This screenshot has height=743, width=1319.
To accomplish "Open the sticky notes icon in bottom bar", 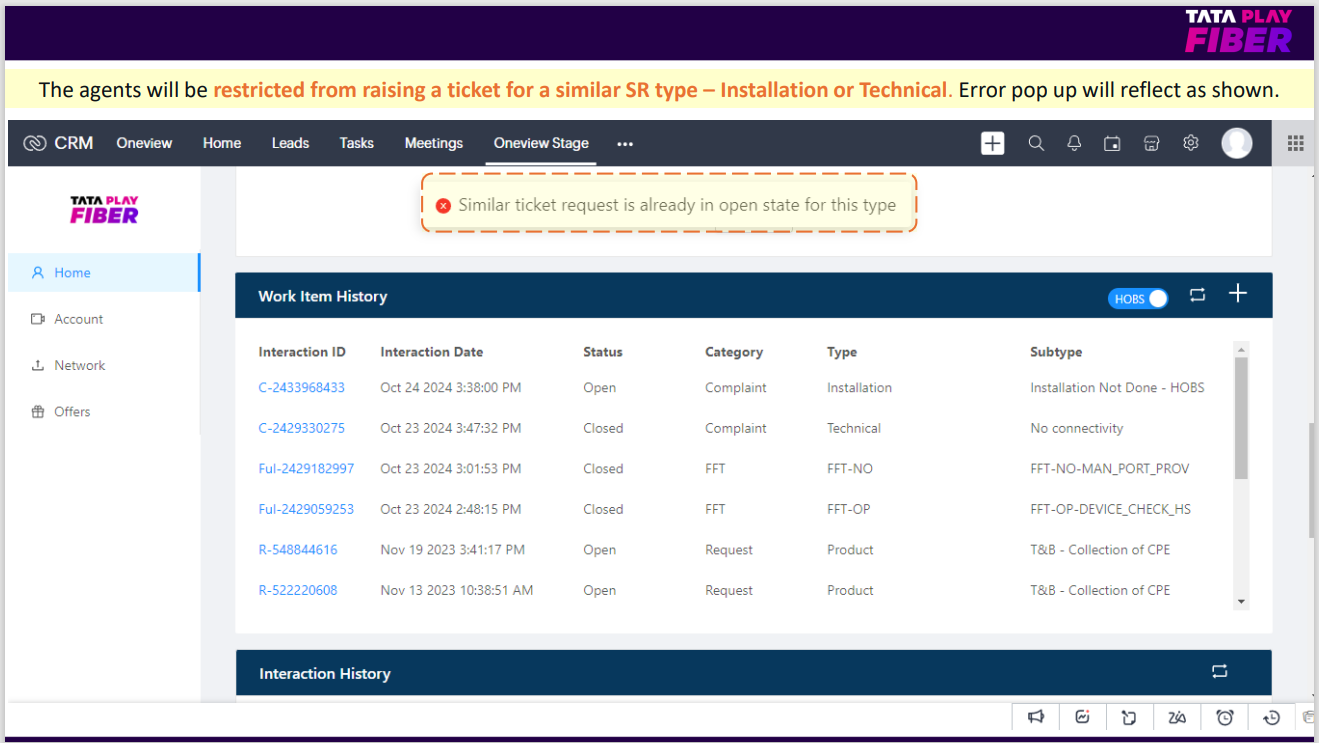I will tap(1129, 716).
